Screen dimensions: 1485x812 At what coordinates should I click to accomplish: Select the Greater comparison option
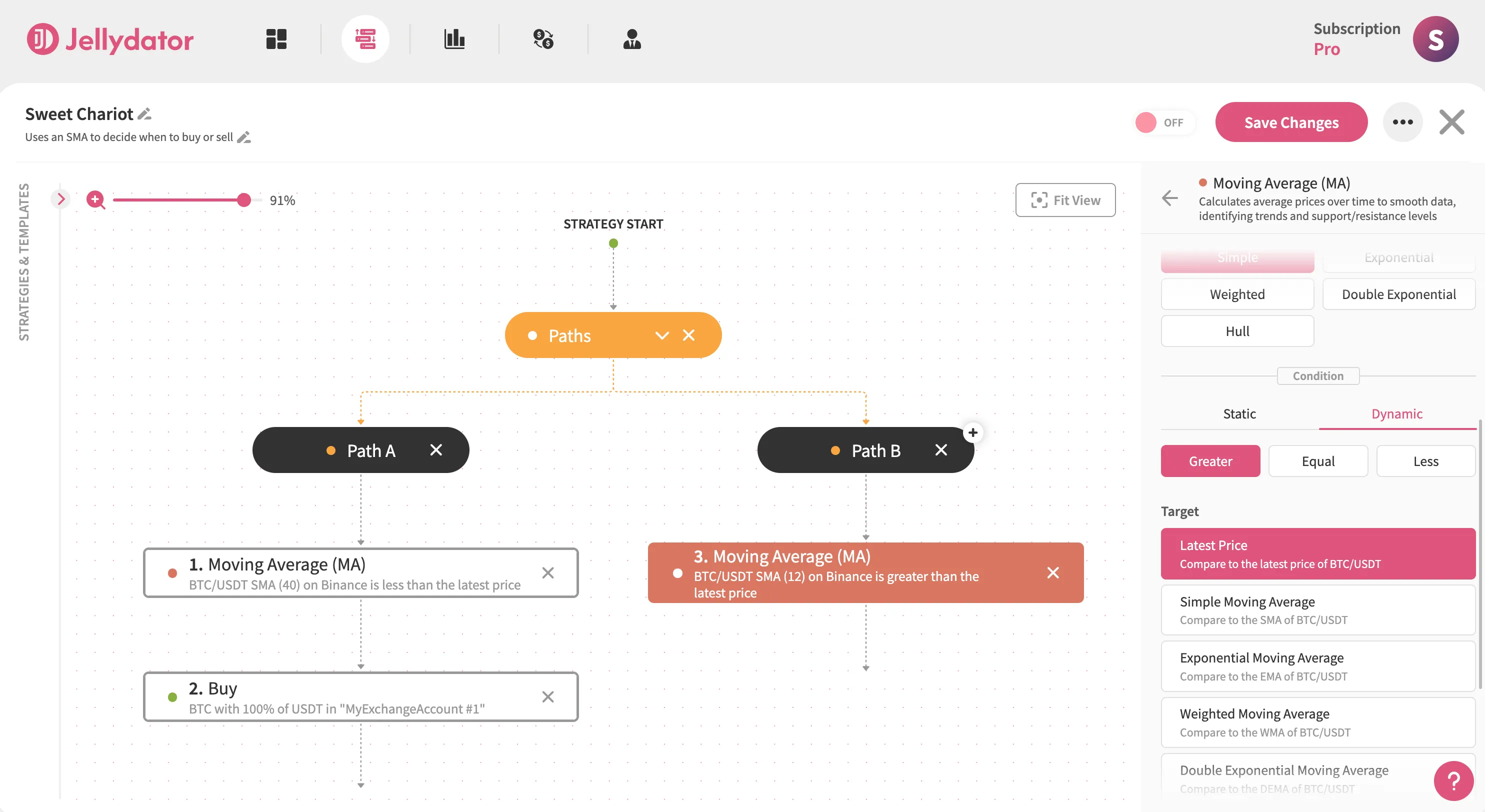tap(1210, 461)
